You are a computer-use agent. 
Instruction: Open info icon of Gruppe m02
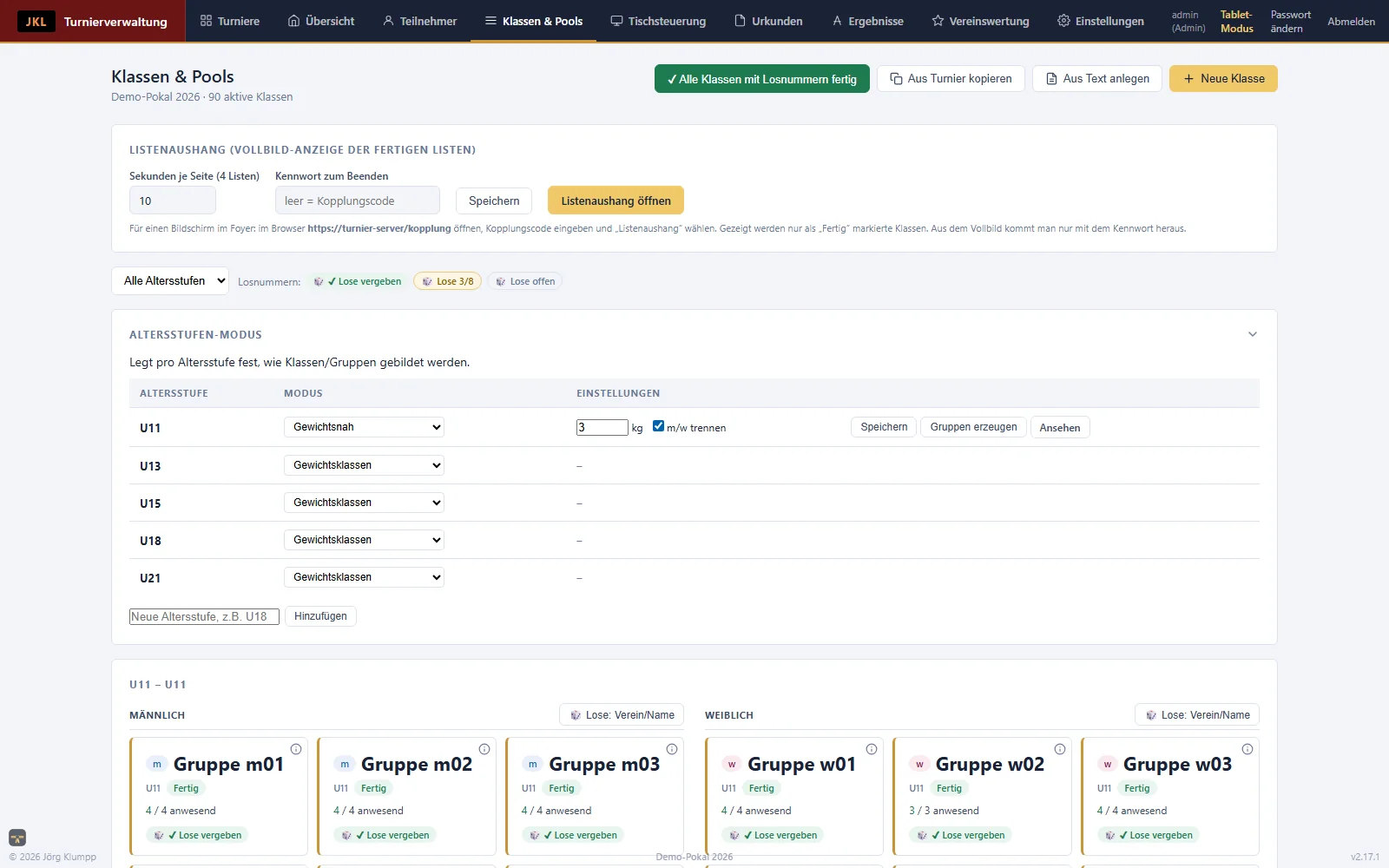click(484, 749)
